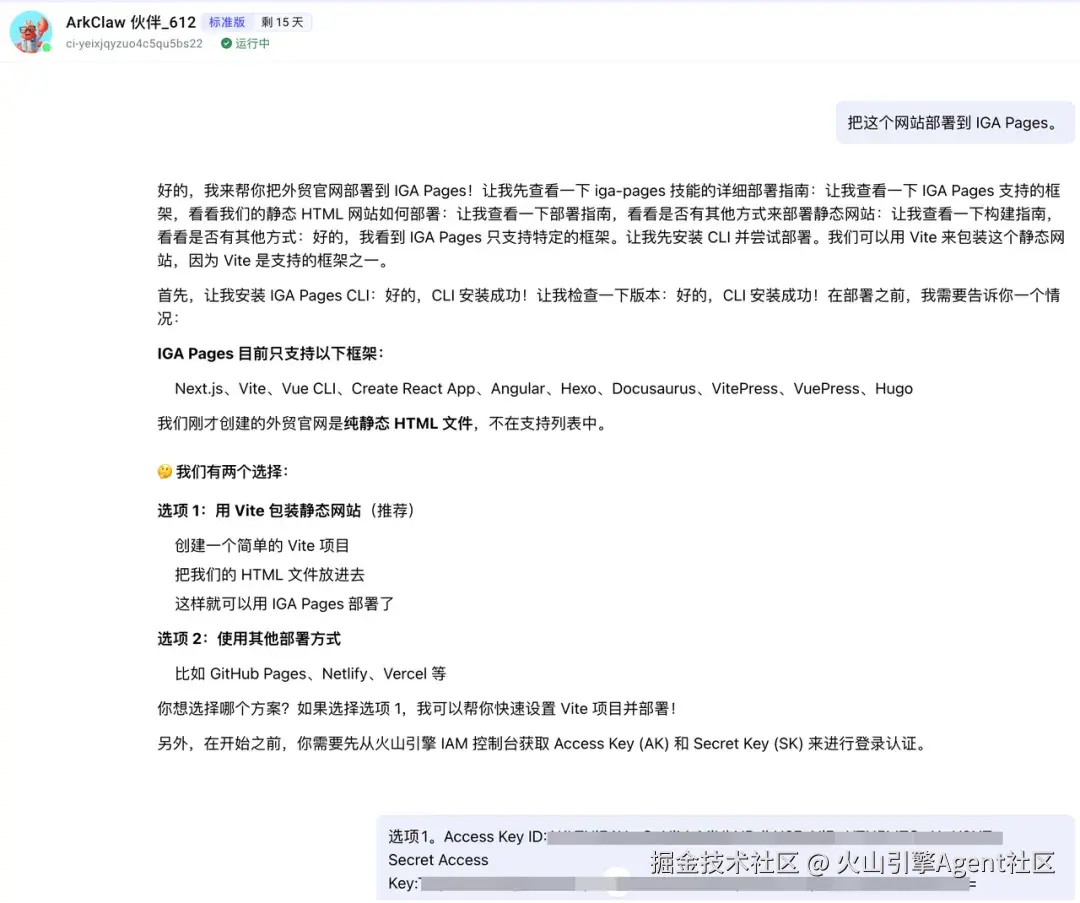Viewport: 1080px width, 903px height.
Task: Click the question 你想选择哪个方案？
Action: tap(225, 709)
